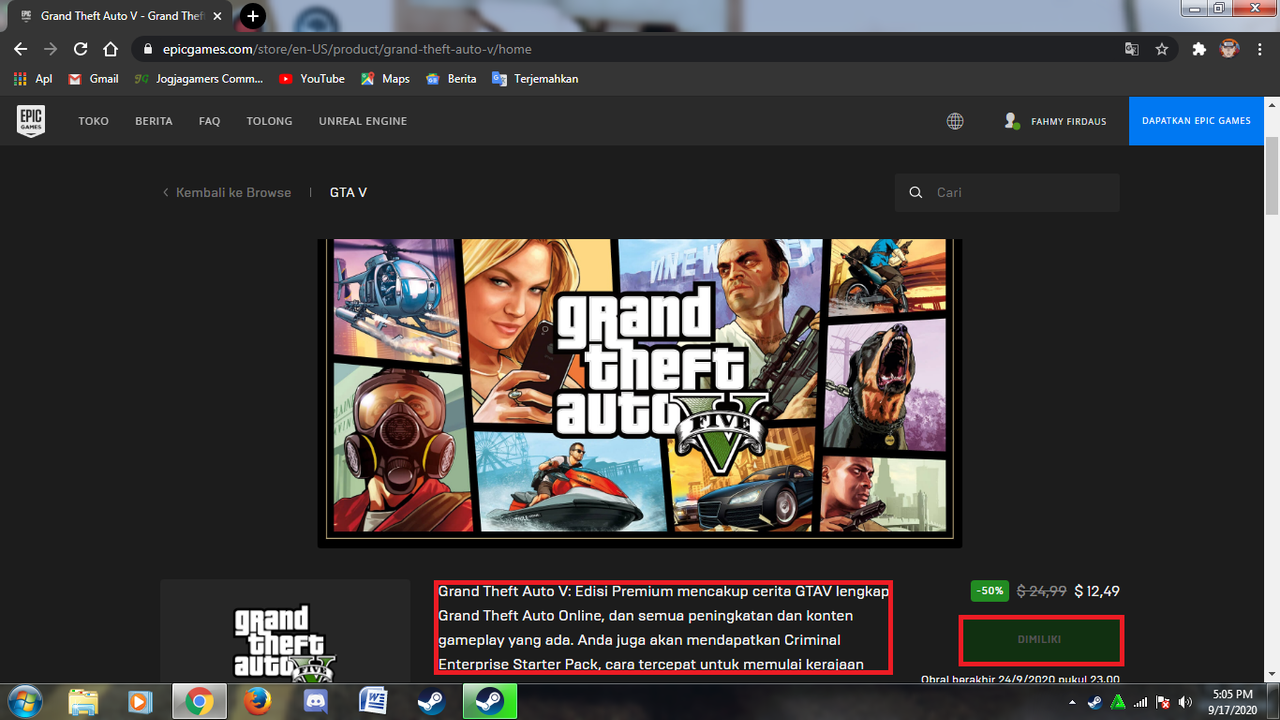Go back with the browser back arrow
1280x720 pixels.
point(20,49)
